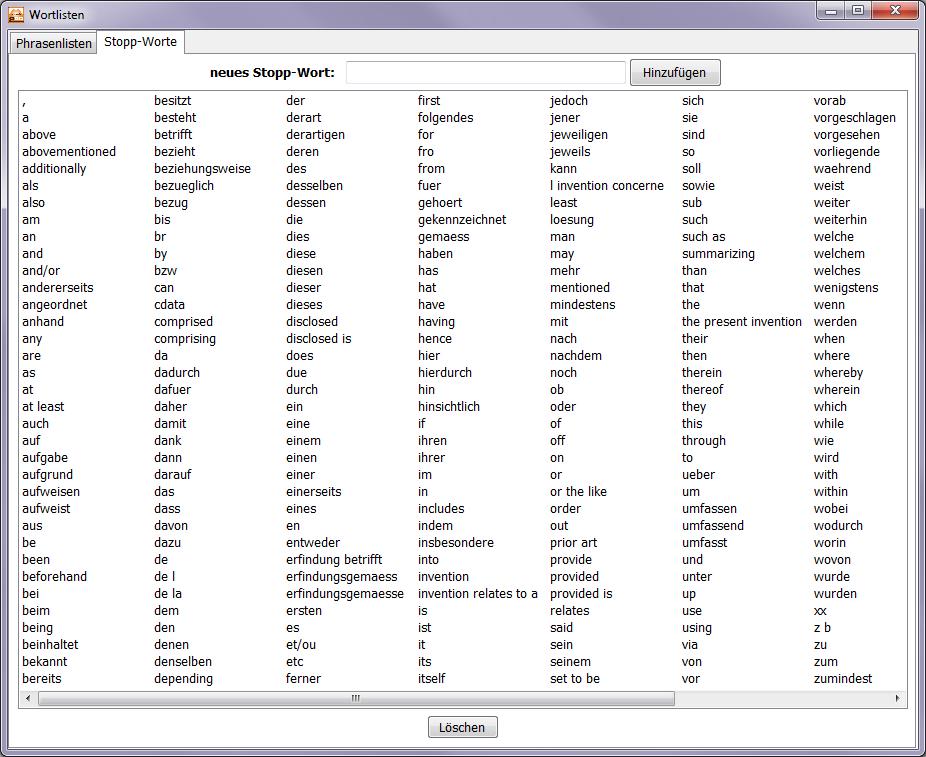Select the stop word 'derartigen'

315,135
